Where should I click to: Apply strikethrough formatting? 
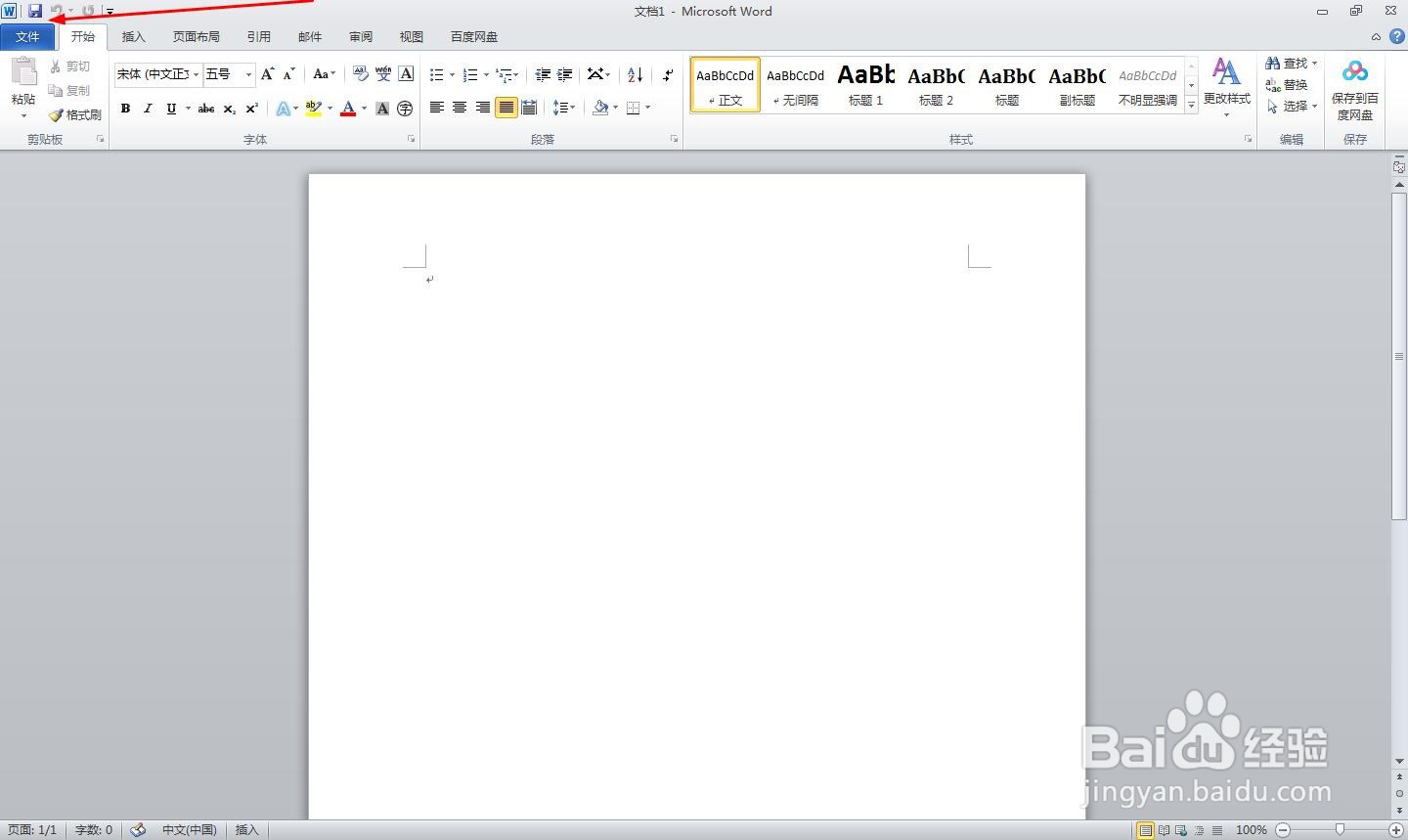click(x=204, y=108)
